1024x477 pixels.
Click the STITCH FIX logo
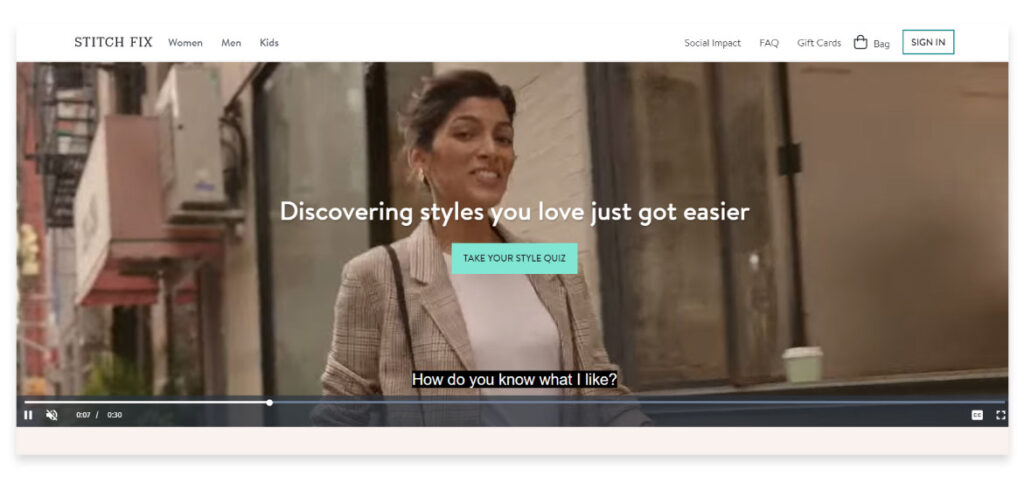point(113,42)
